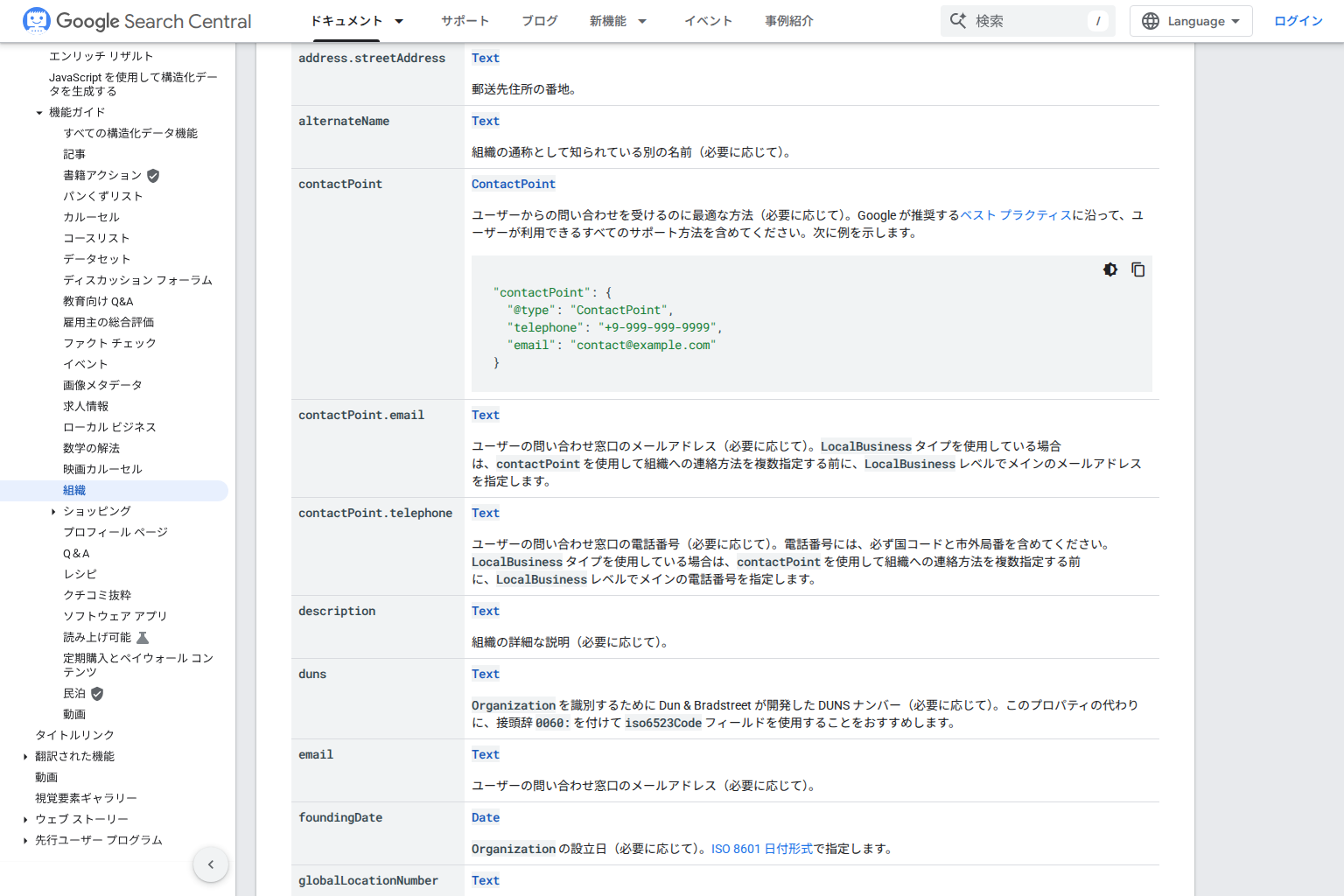Screen dimensions: 1344x896
Task: Select レシピ in the sidebar
Action: click(80, 575)
